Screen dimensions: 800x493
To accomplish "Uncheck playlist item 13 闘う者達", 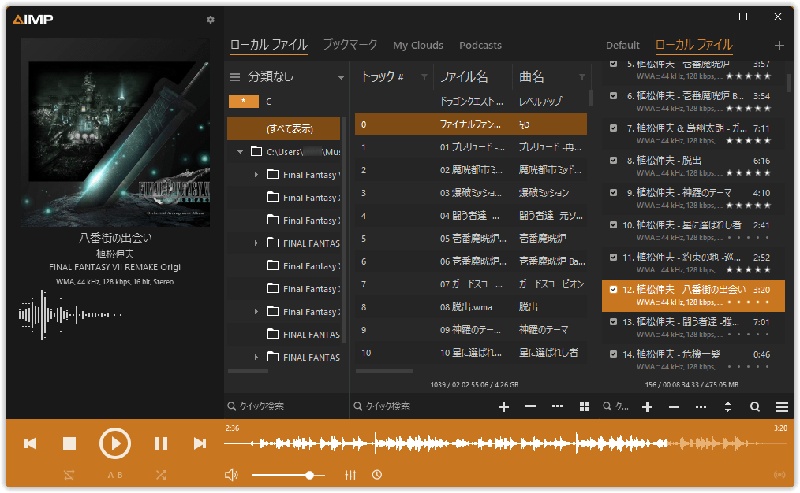I will (x=613, y=322).
